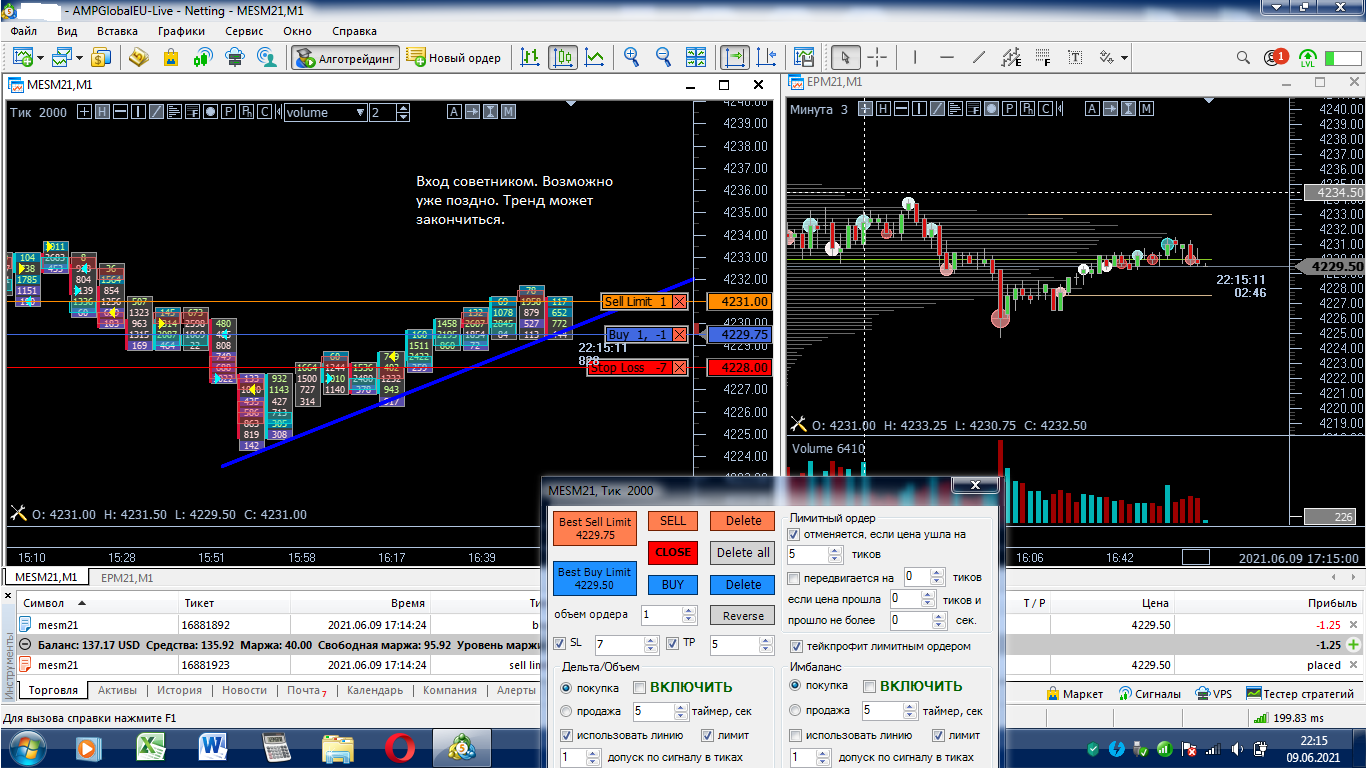Select the cursor arrow tool
1366x768 pixels.
[846, 57]
